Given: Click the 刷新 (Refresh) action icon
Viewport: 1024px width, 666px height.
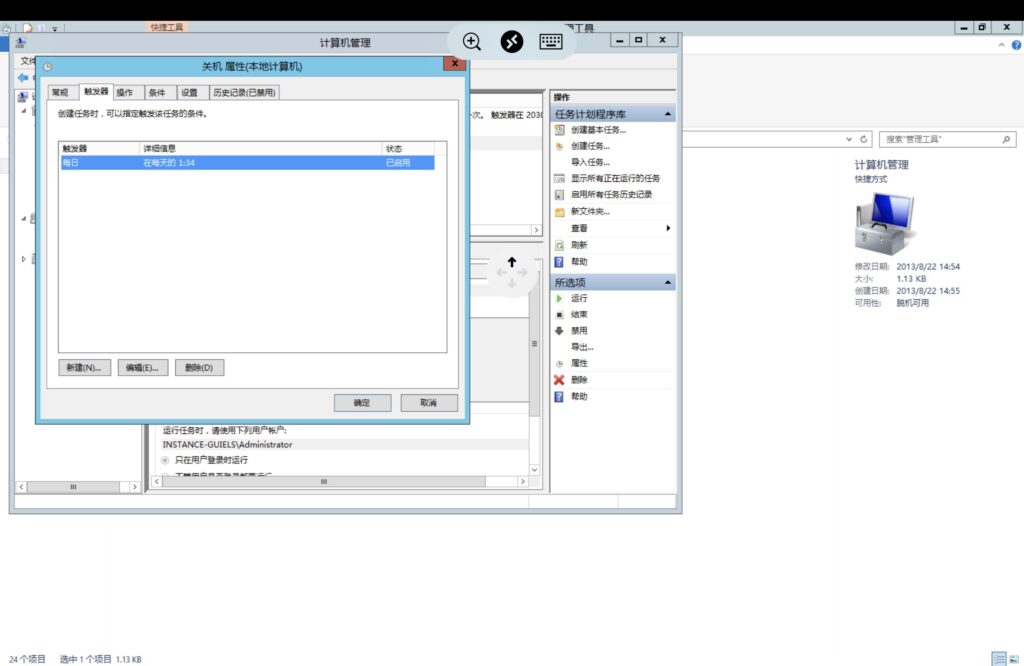Looking at the screenshot, I should click(x=560, y=245).
